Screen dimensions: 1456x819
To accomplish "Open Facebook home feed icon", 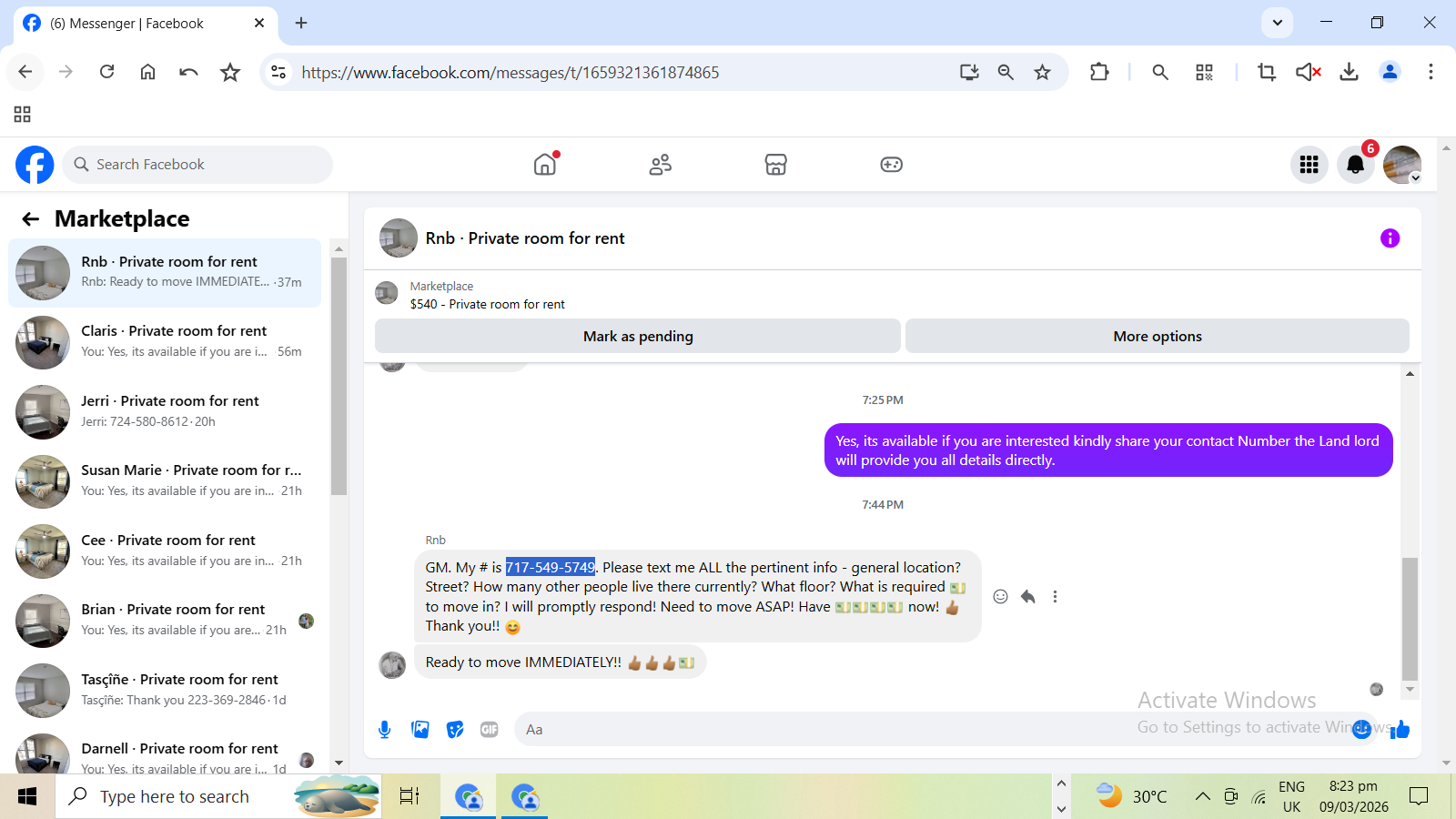I will pos(545,164).
